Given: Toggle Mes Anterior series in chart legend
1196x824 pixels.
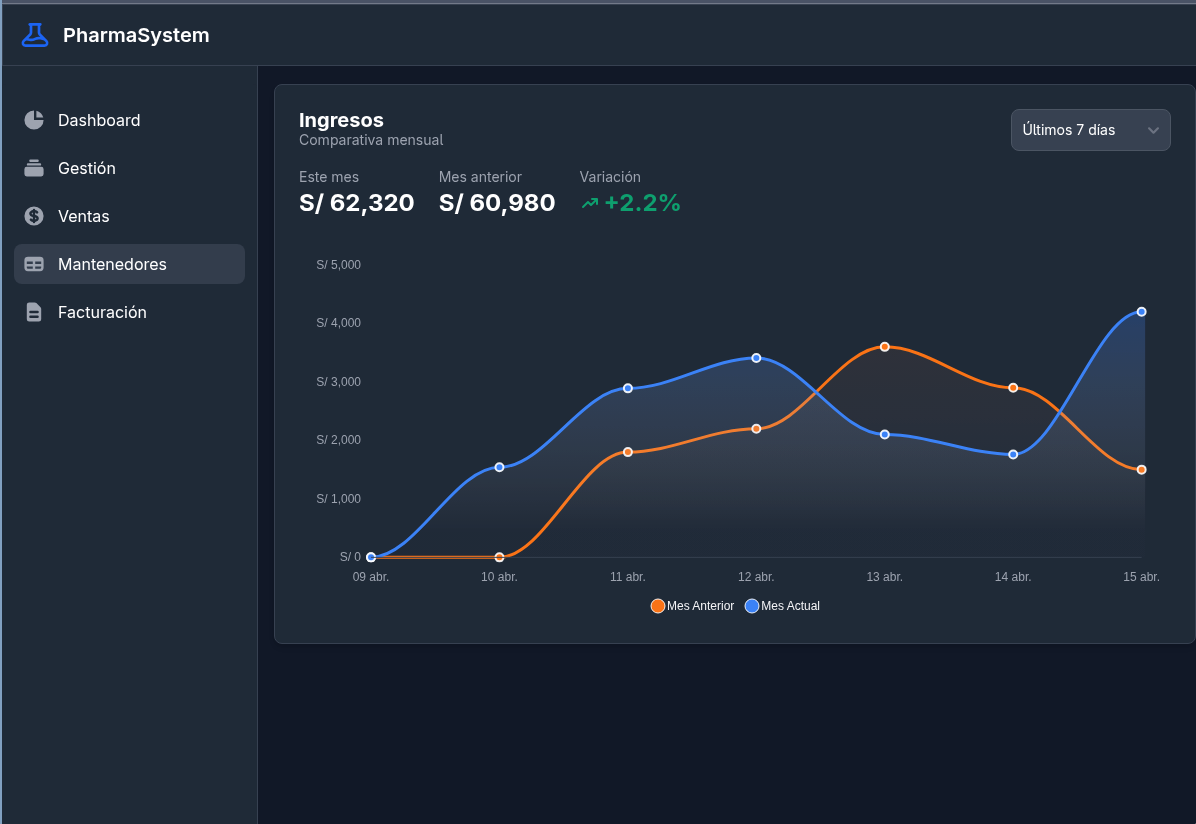Looking at the screenshot, I should coord(692,606).
